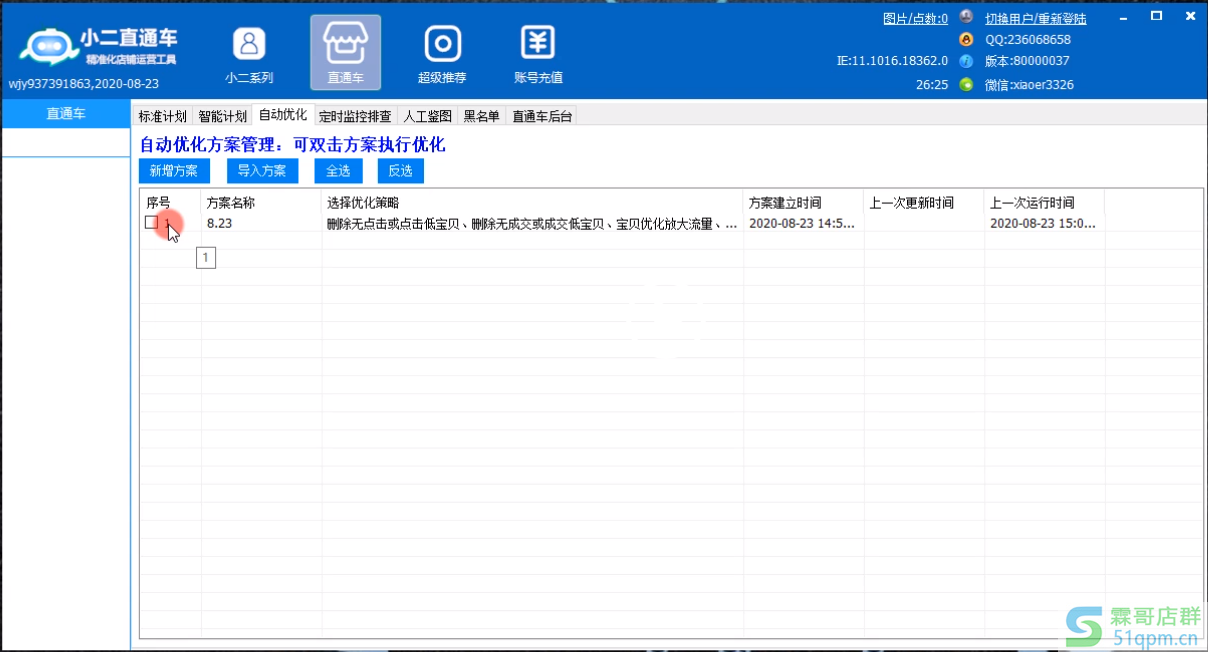This screenshot has height=652, width=1208.
Task: Click the 全选 button
Action: pos(337,171)
